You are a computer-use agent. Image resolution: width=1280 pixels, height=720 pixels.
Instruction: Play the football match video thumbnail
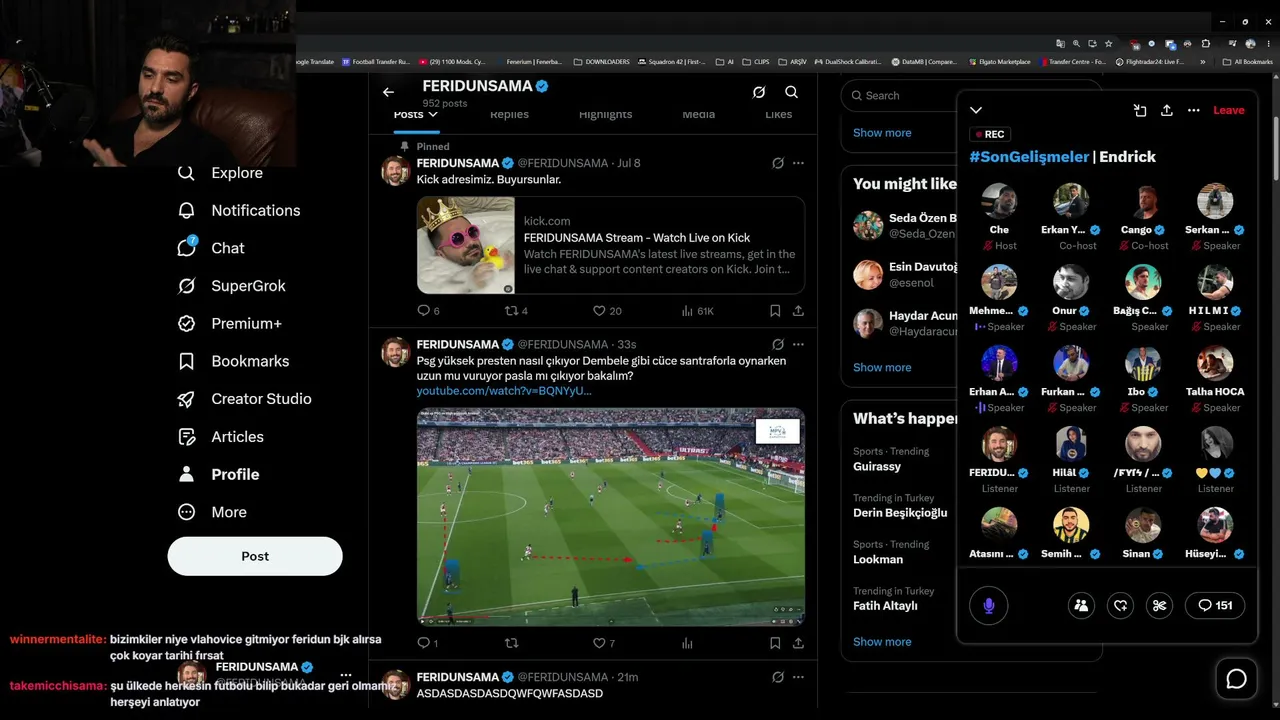(x=611, y=517)
